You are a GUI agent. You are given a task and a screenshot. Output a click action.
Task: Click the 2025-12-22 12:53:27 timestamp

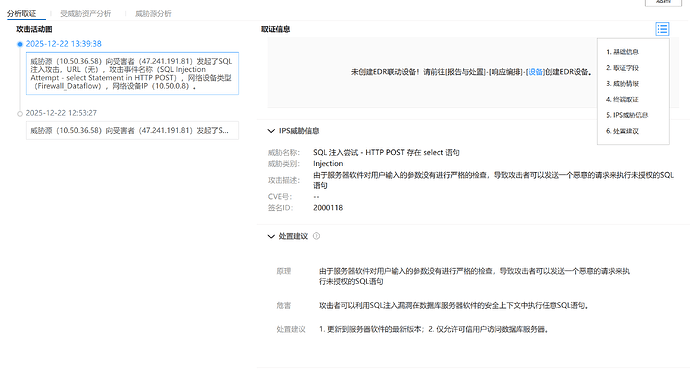pyautogui.click(x=61, y=113)
